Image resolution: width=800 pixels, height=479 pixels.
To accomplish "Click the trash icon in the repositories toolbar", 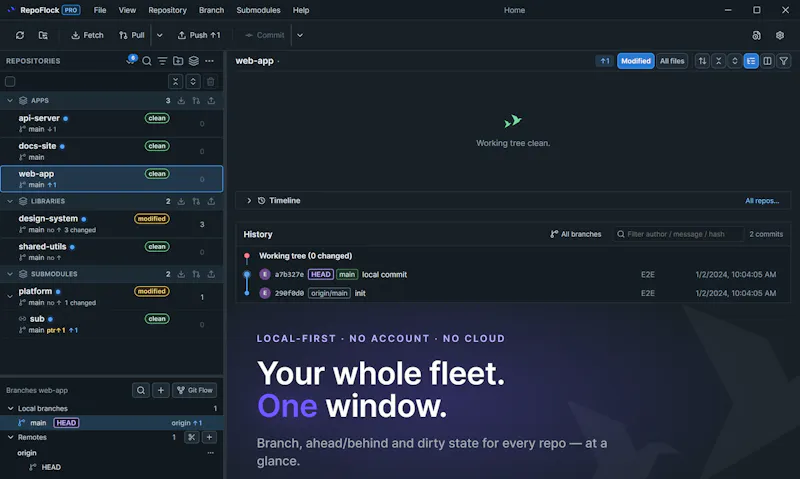I will pos(210,82).
